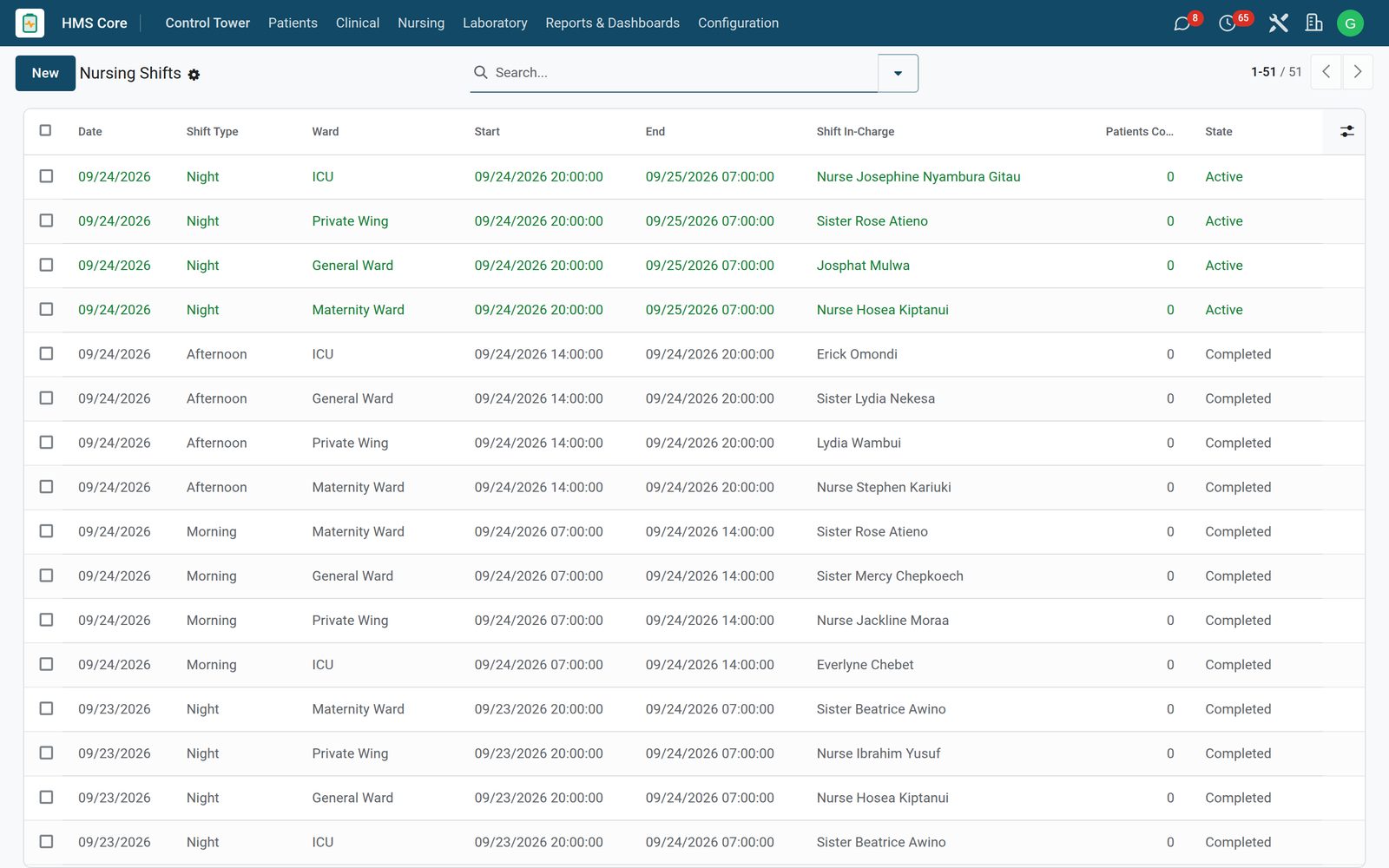The image size is (1389, 868).
Task: Click the Nursing Shifts settings gear icon
Action: tap(194, 75)
